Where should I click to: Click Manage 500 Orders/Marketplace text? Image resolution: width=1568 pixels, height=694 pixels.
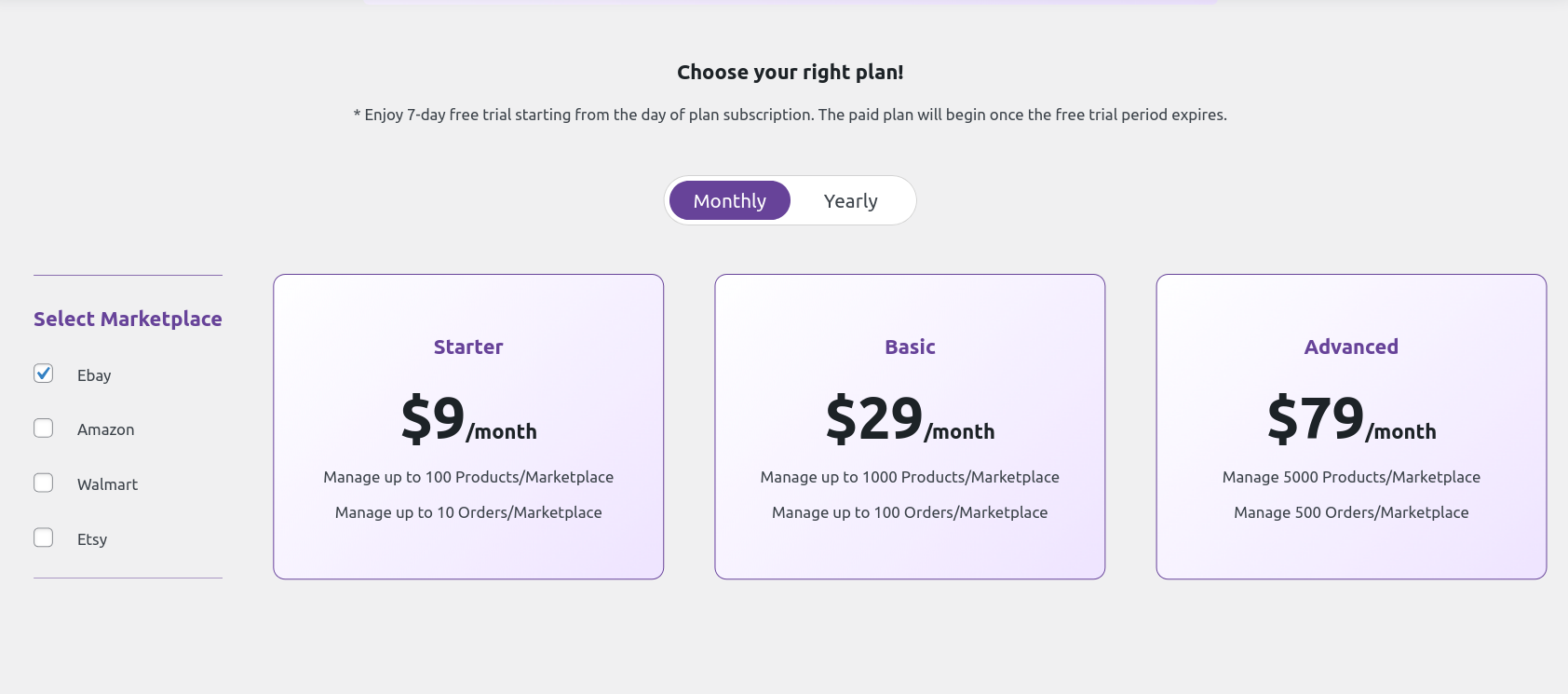(x=1350, y=511)
